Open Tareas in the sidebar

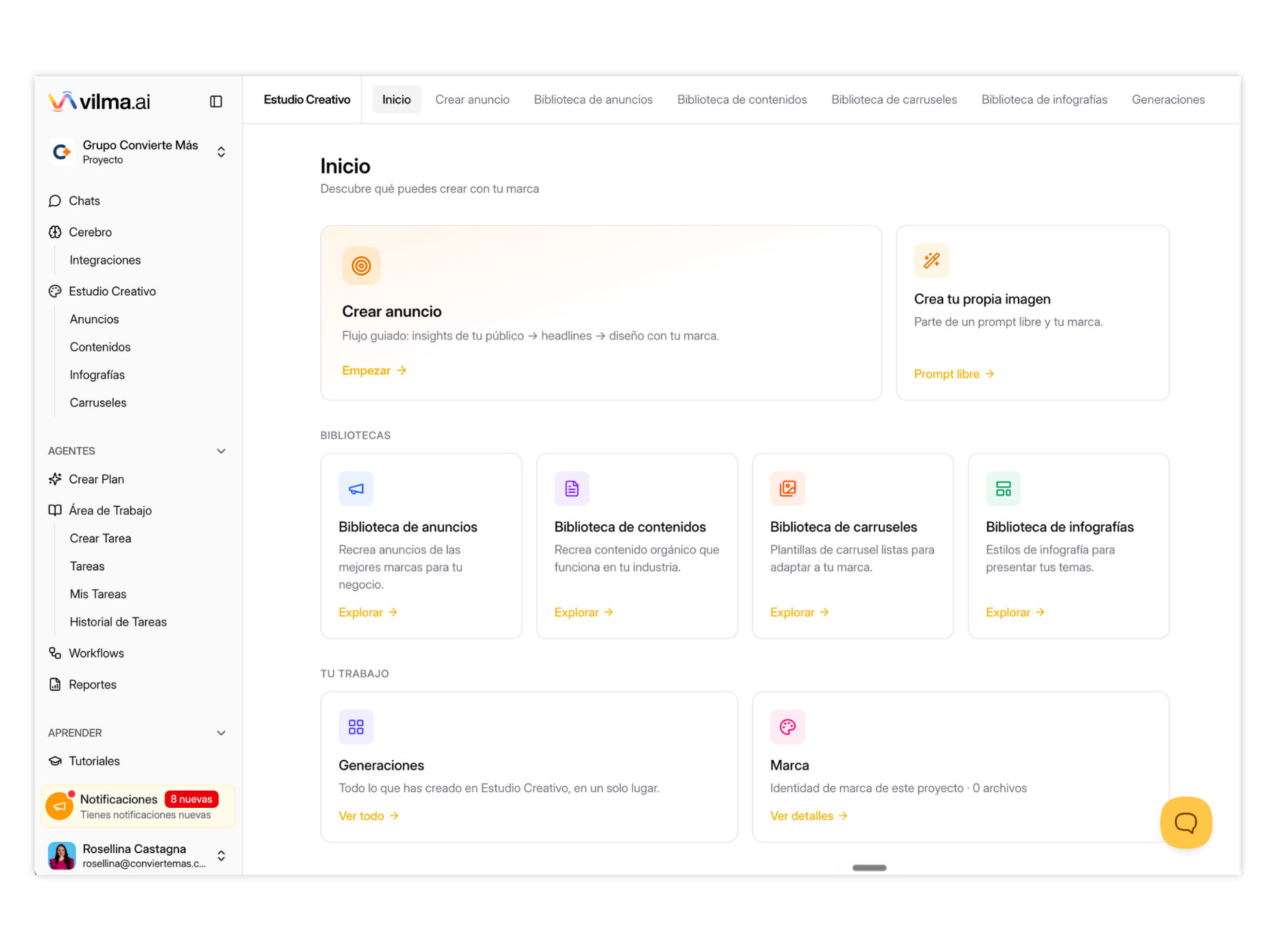[x=87, y=566]
